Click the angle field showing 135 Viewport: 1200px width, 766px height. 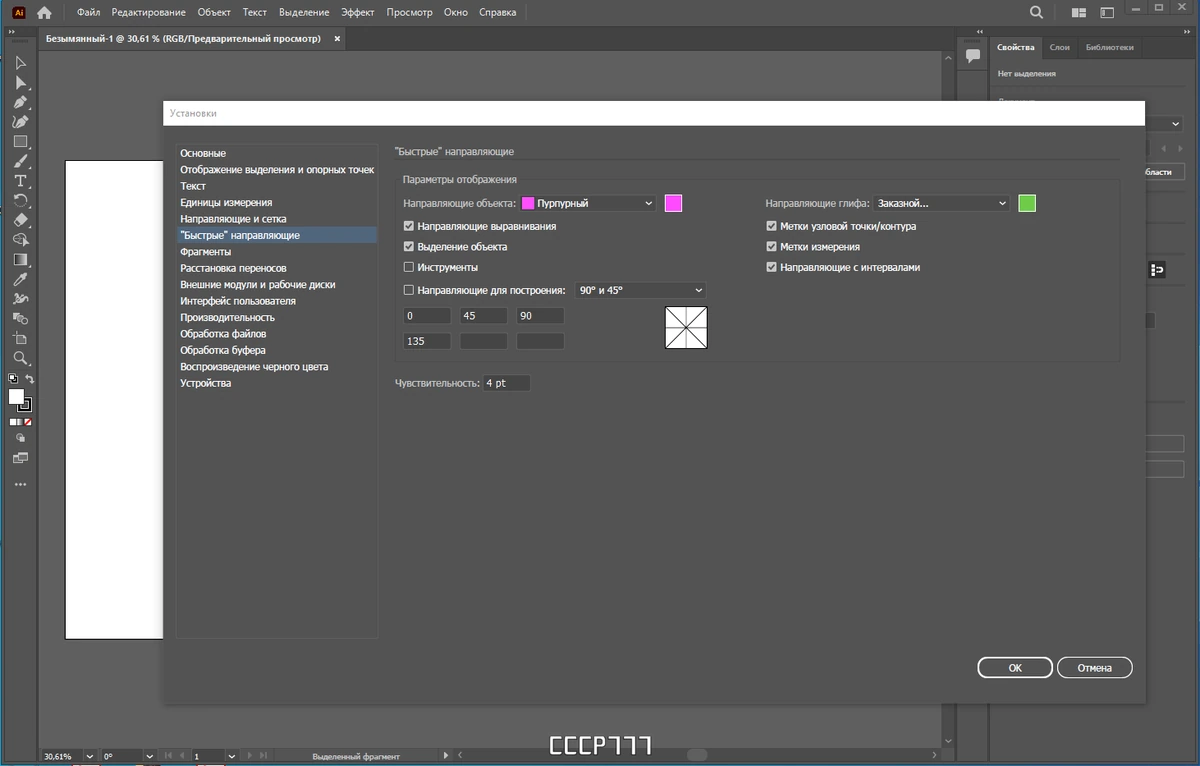(x=426, y=341)
